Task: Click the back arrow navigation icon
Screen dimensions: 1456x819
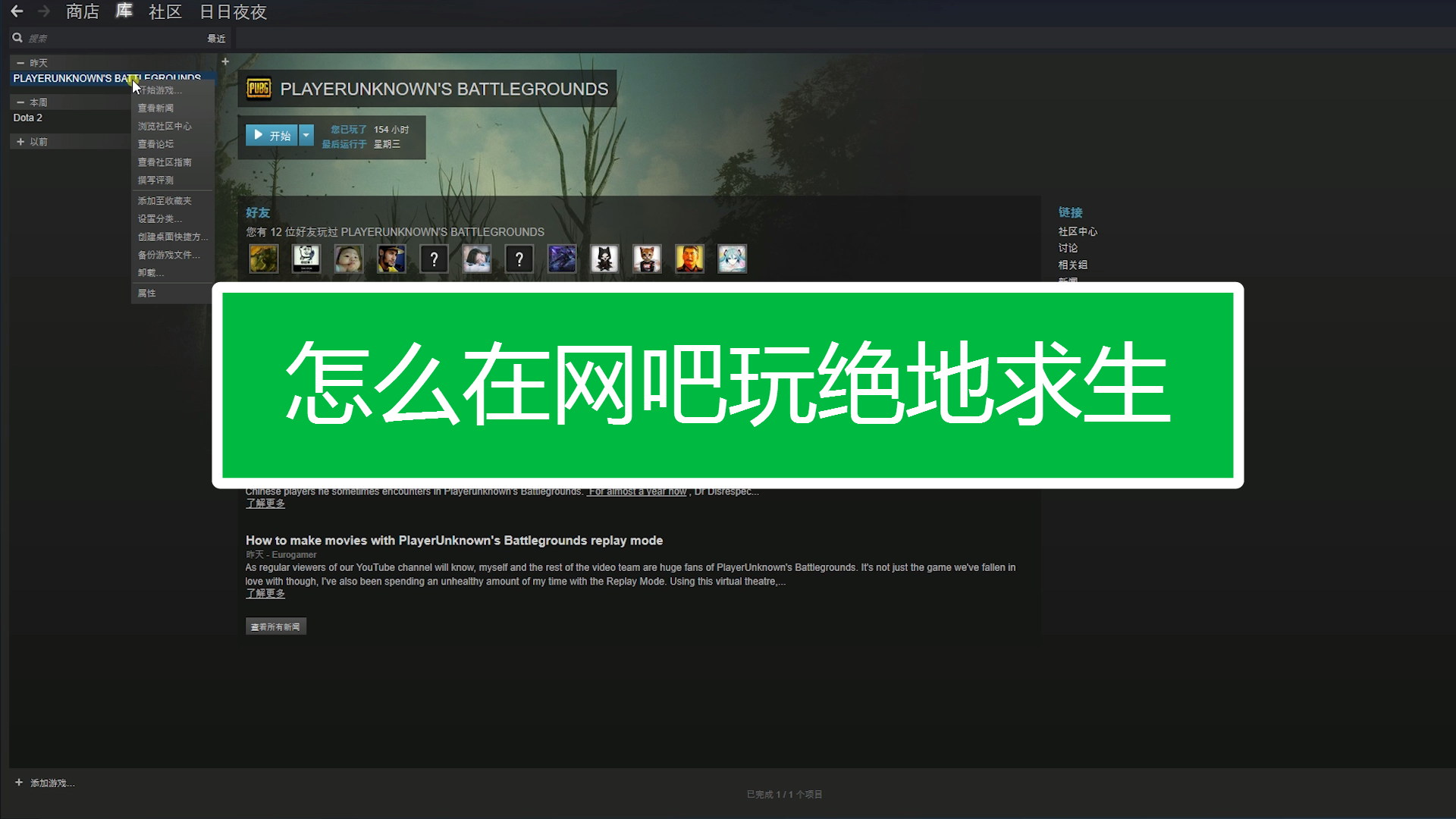Action: [17, 11]
